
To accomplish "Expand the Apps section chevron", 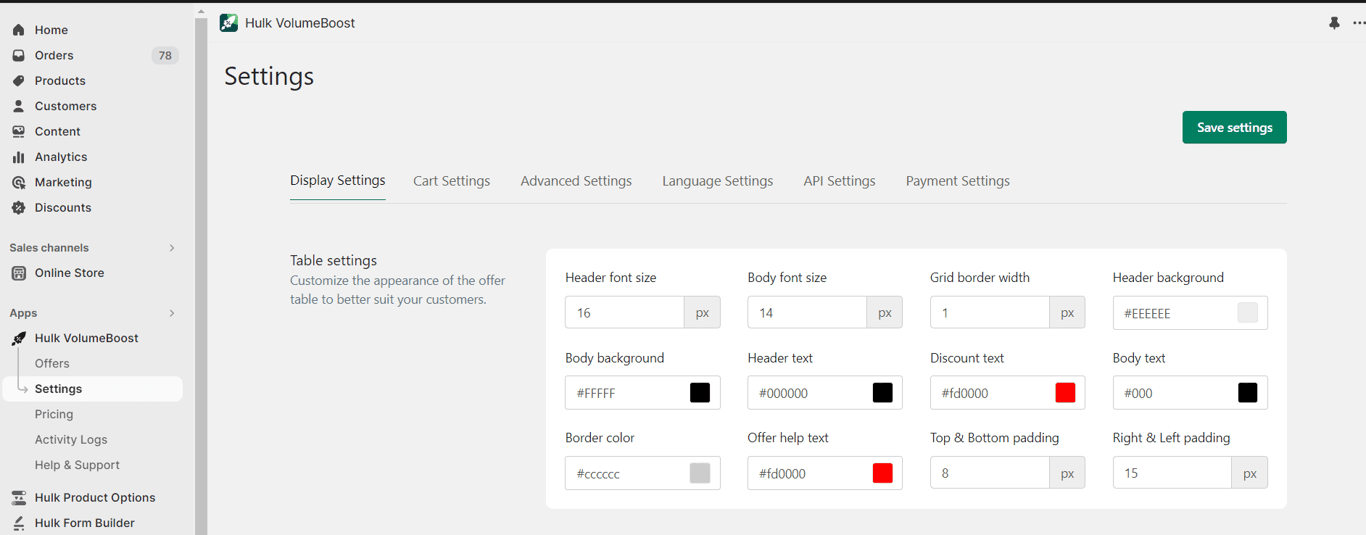I will (172, 313).
